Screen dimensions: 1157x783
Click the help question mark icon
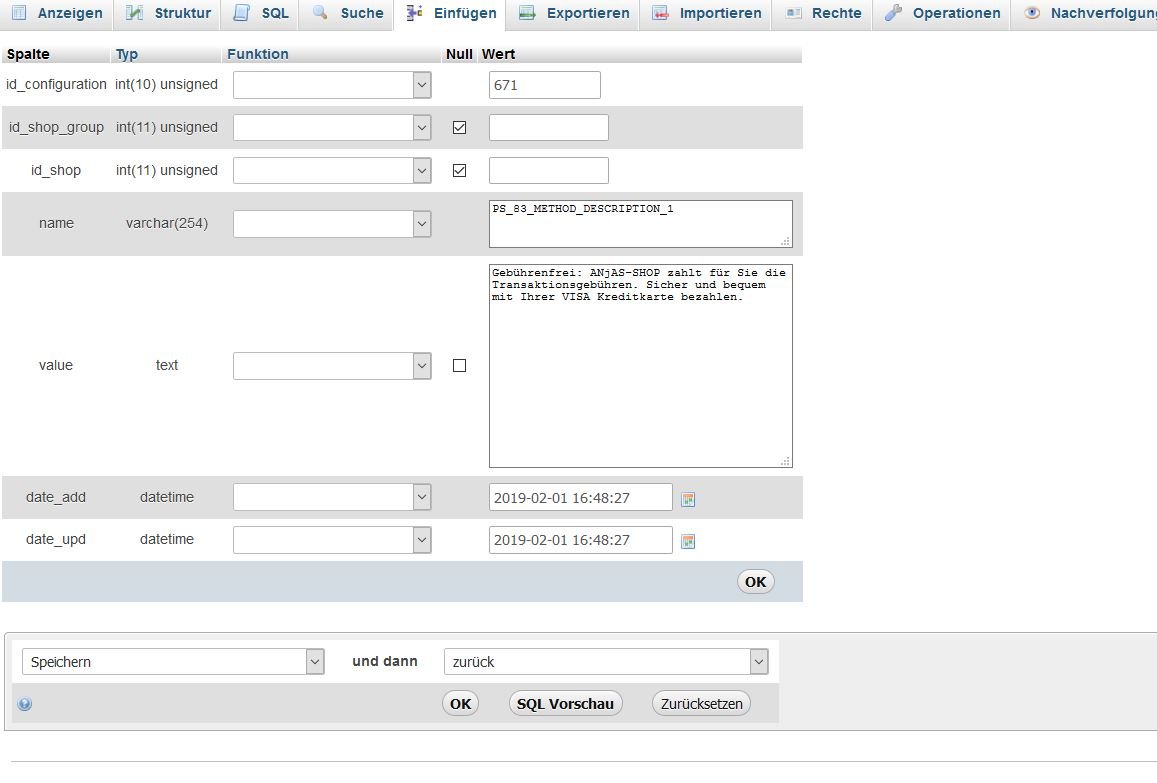[x=24, y=704]
